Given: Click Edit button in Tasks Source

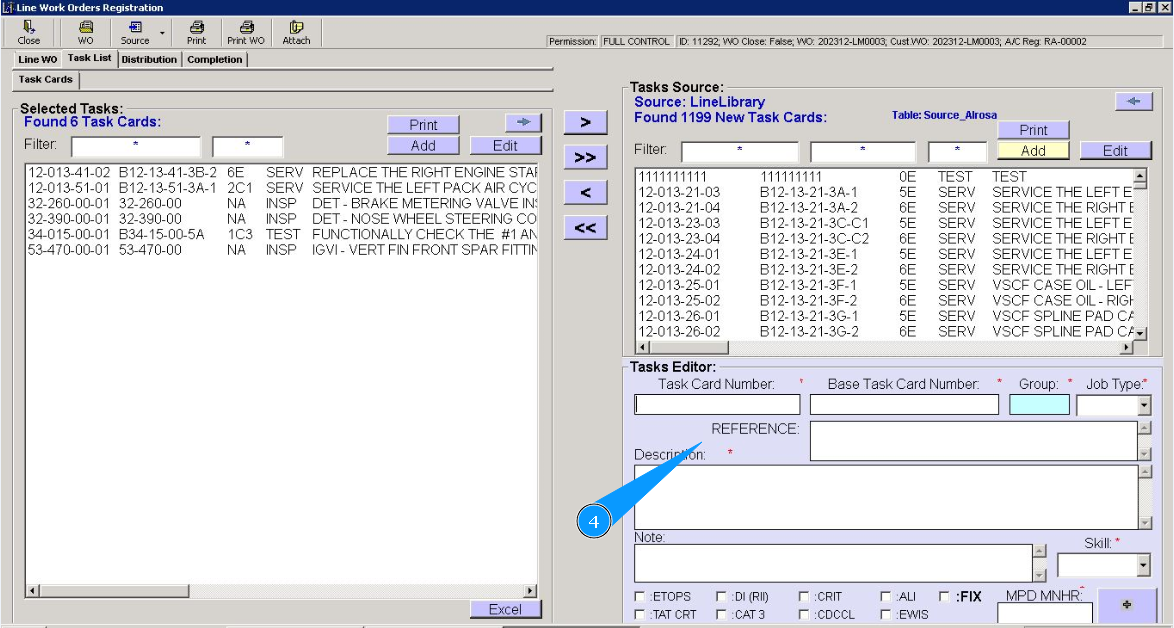Looking at the screenshot, I should click(1116, 150).
